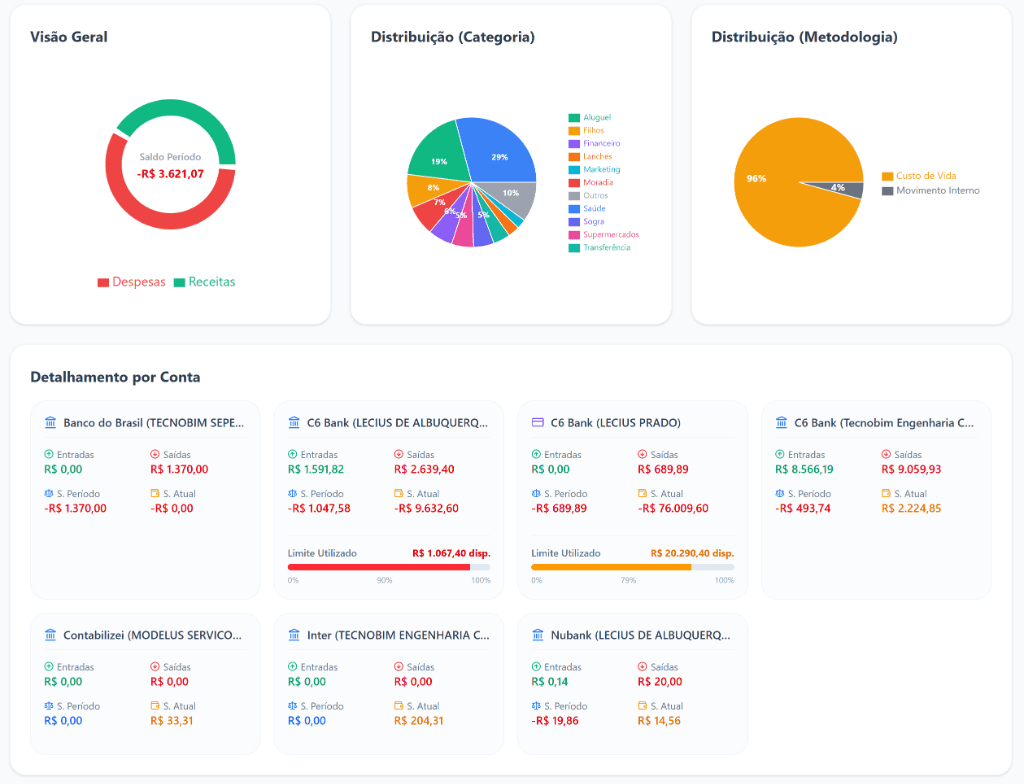This screenshot has width=1024, height=784.
Task: Toggle the Receitas legend item in Visão Geral
Action: 204,282
